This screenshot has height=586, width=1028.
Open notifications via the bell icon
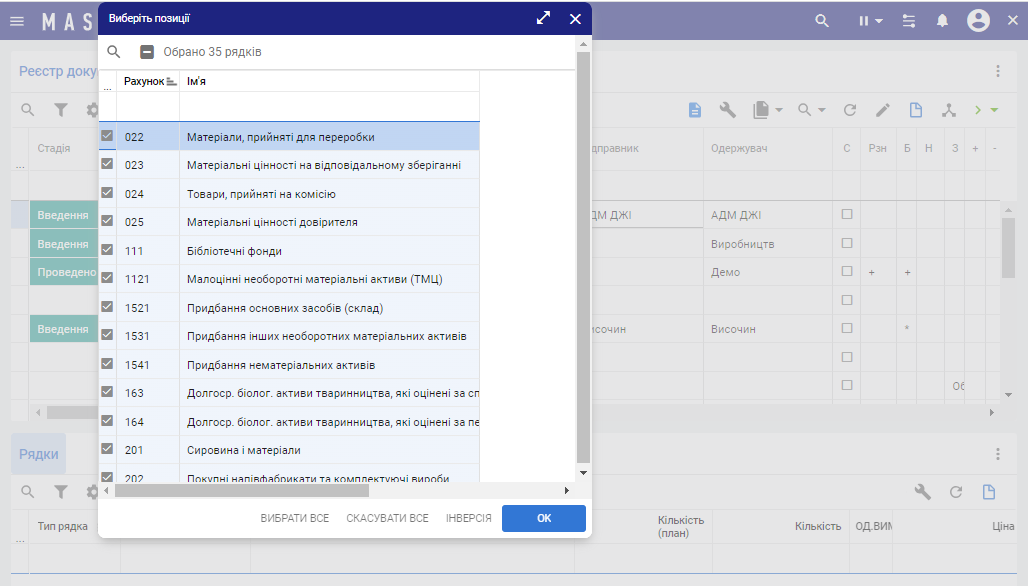[942, 20]
